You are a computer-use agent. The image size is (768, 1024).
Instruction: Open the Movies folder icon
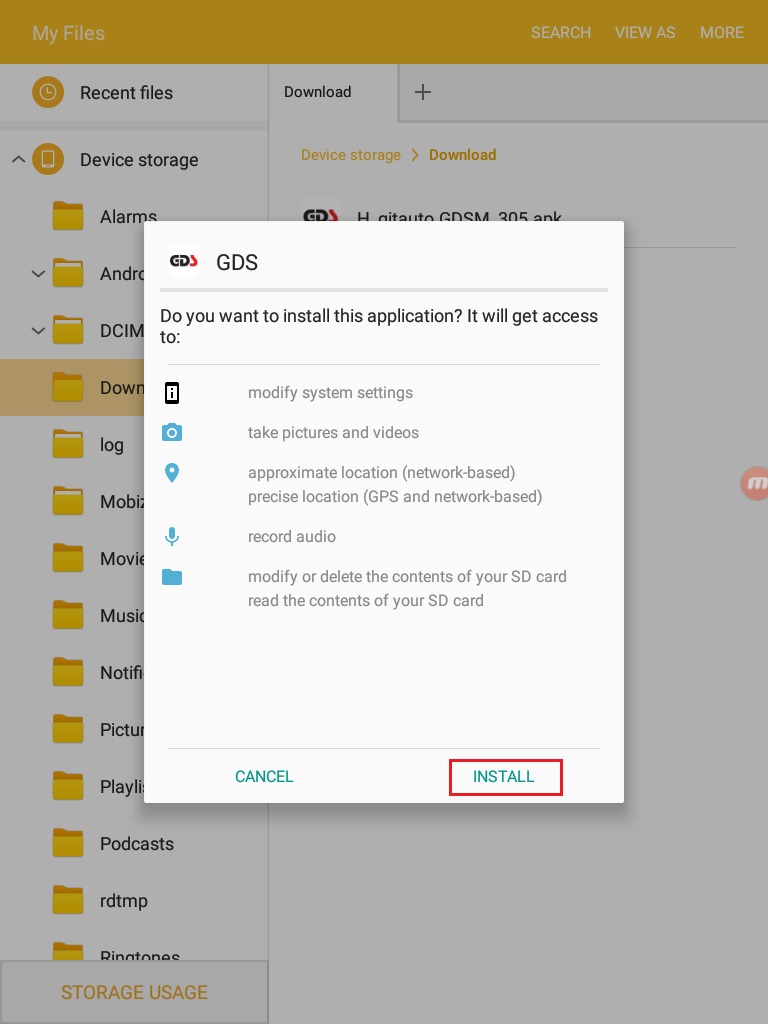pos(68,558)
